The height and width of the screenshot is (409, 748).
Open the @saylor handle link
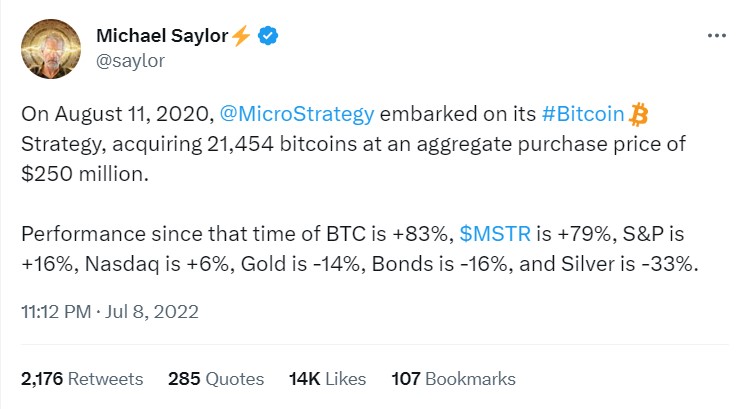coord(130,61)
